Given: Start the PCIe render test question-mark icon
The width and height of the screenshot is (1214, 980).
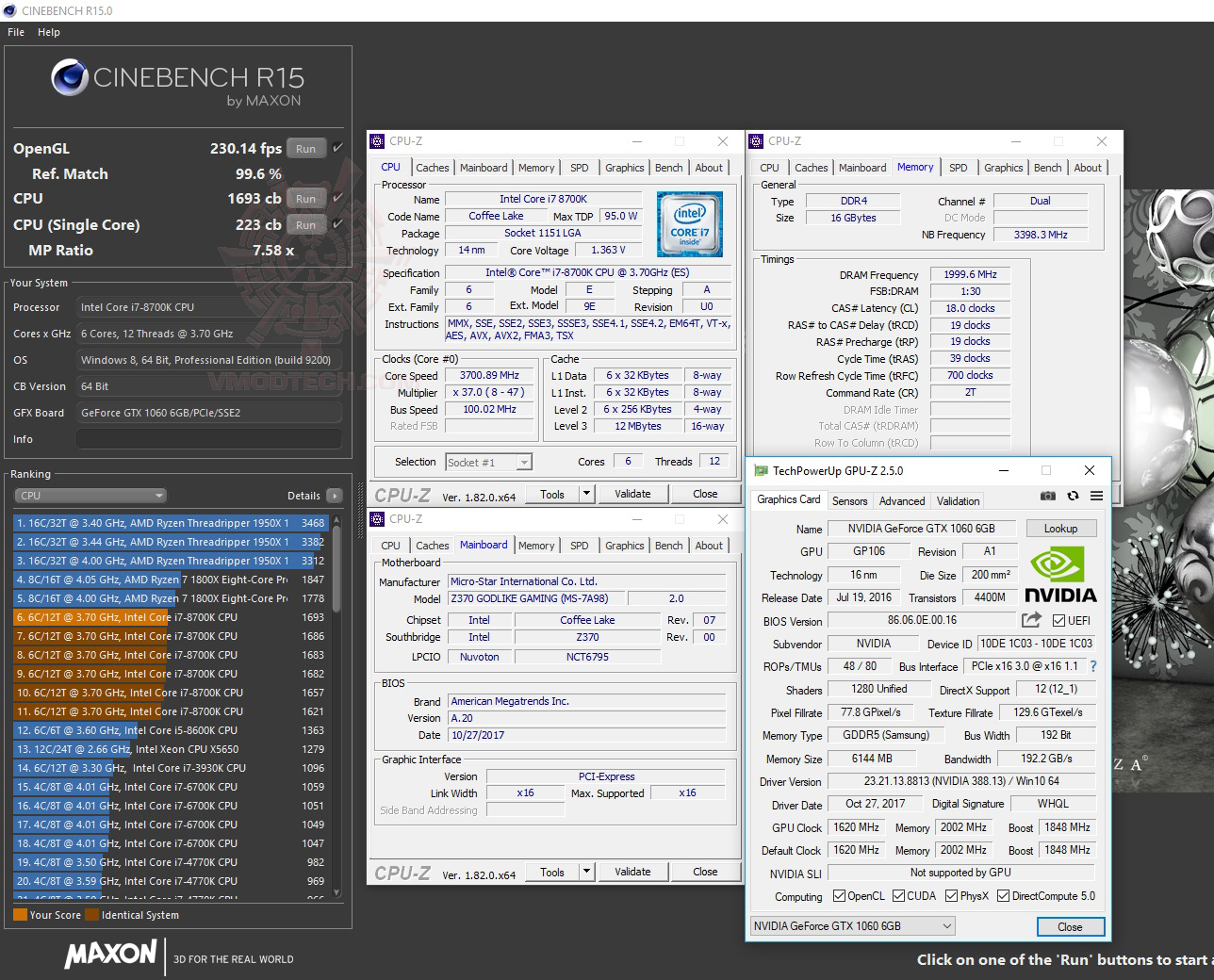Looking at the screenshot, I should pyautogui.click(x=1092, y=666).
